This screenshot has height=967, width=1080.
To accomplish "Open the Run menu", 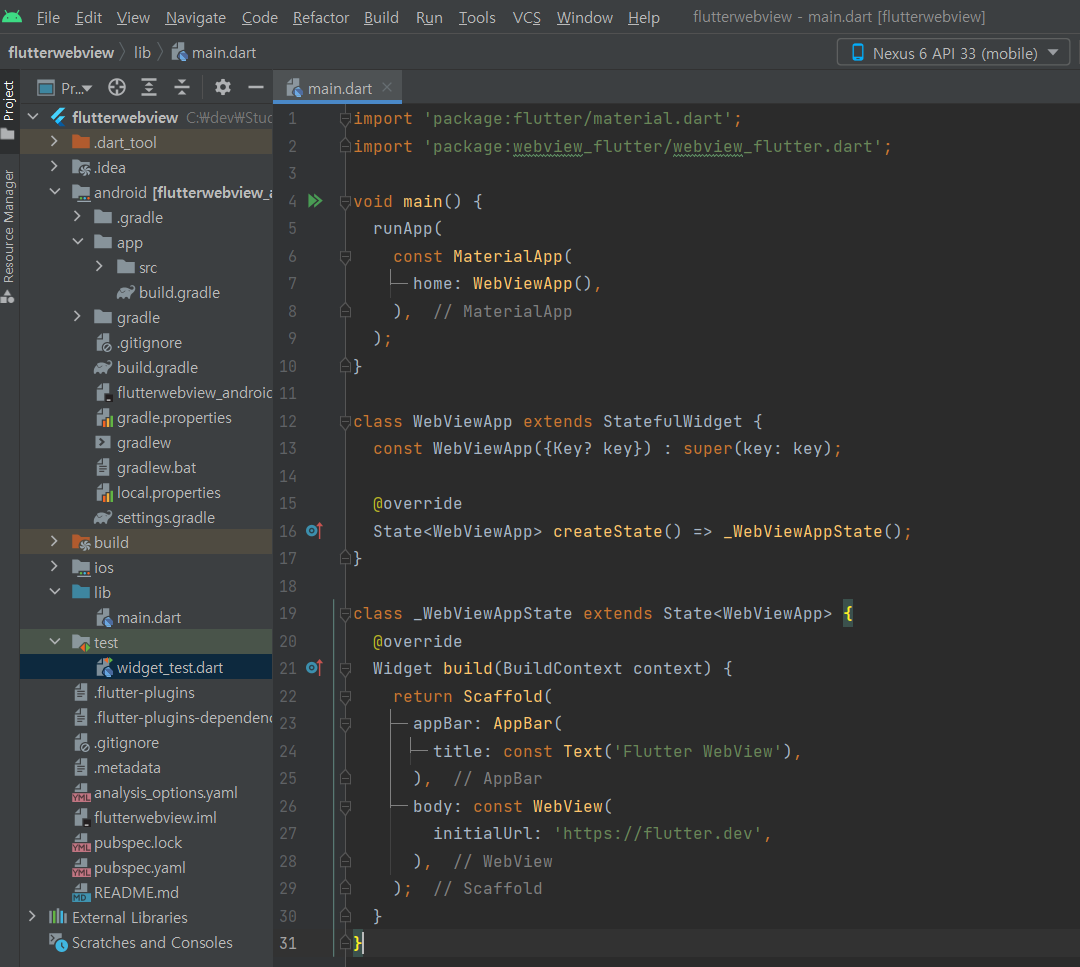I will tap(429, 17).
